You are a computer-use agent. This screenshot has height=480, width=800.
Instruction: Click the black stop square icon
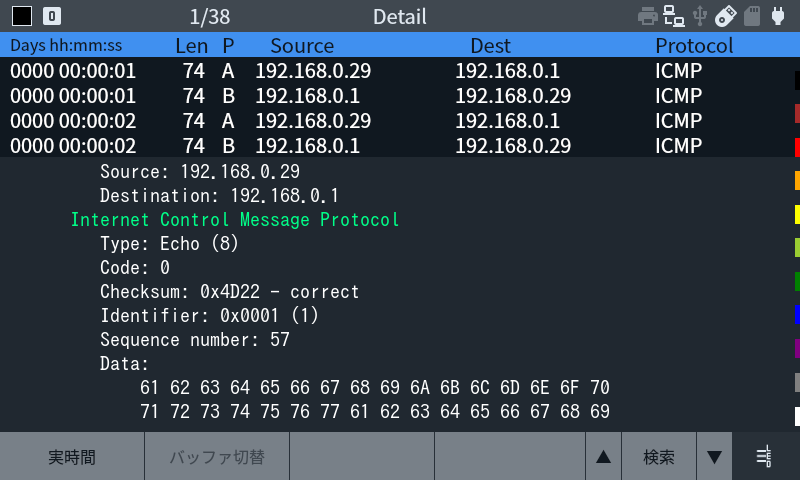22,16
